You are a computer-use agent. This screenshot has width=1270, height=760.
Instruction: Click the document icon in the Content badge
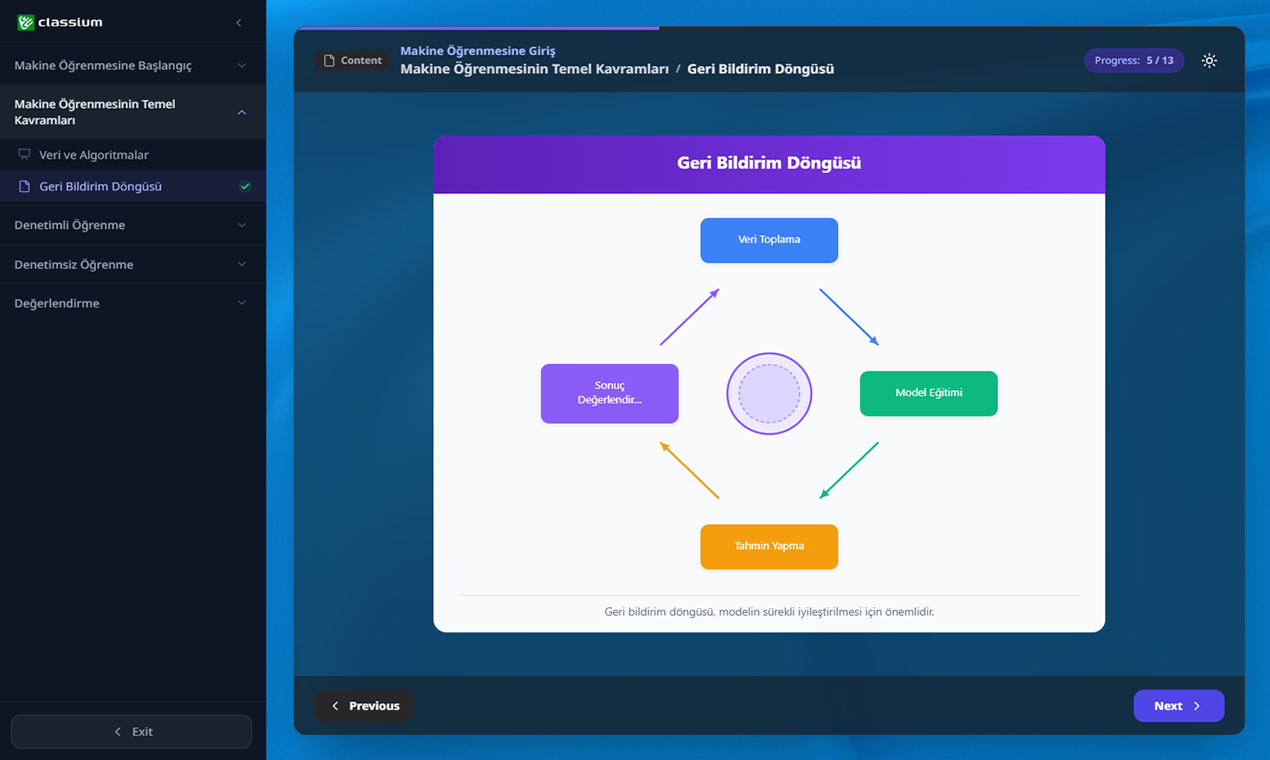329,61
